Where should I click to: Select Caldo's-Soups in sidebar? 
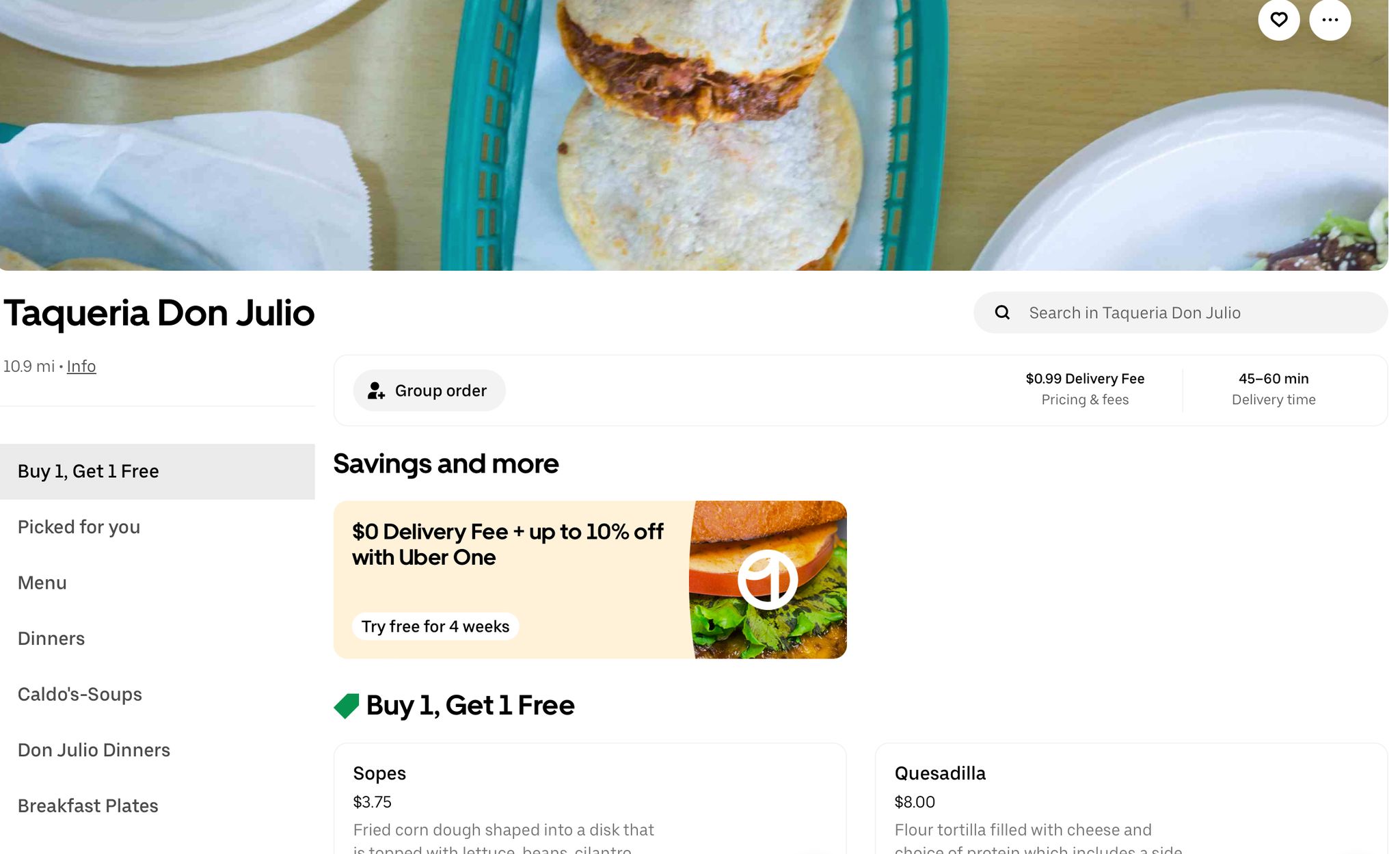pyautogui.click(x=157, y=694)
